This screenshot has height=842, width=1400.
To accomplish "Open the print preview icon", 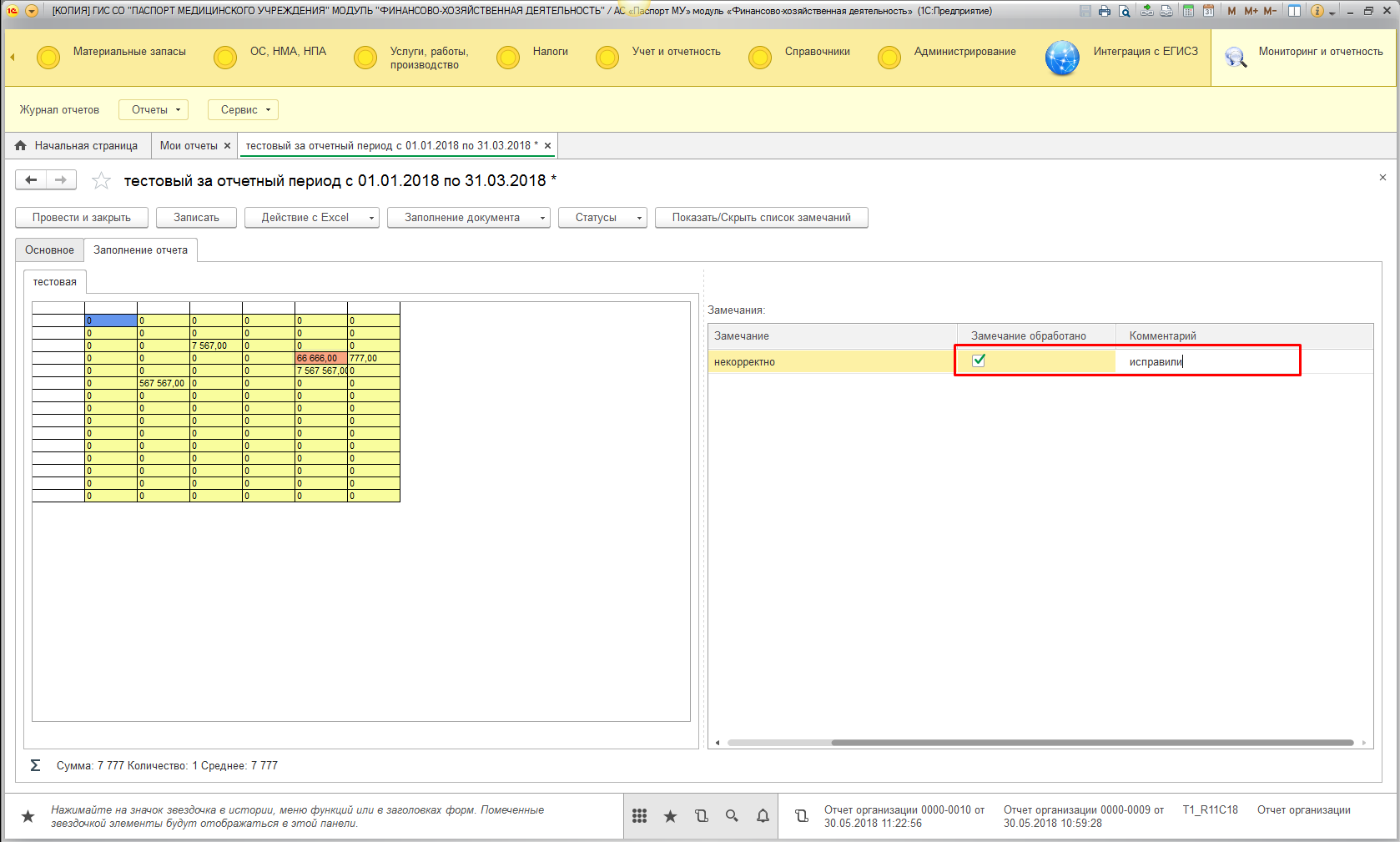I will [1125, 11].
